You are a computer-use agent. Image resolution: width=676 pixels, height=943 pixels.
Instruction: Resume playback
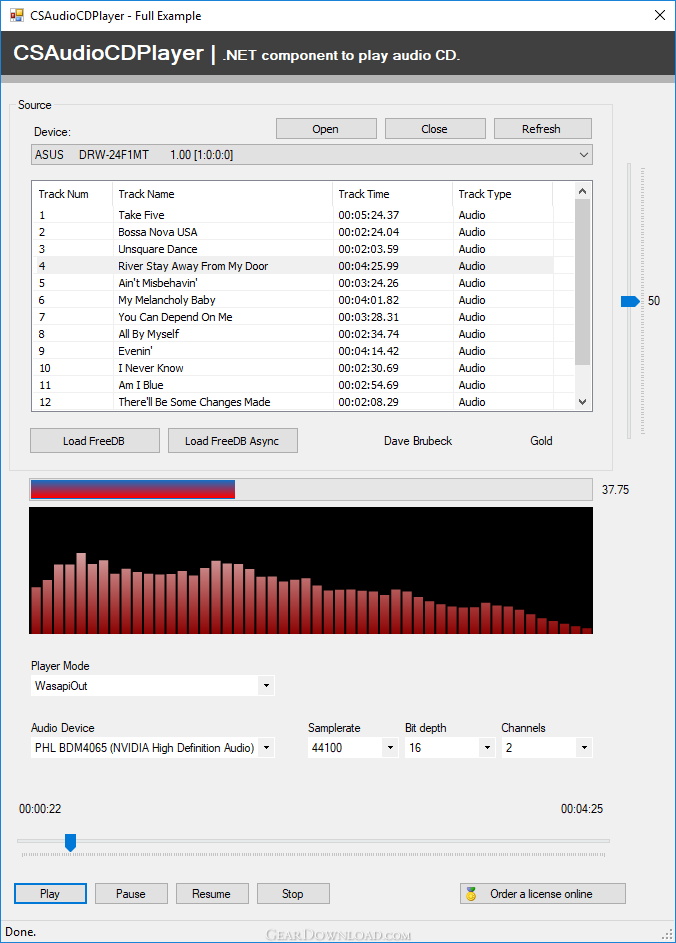point(212,894)
